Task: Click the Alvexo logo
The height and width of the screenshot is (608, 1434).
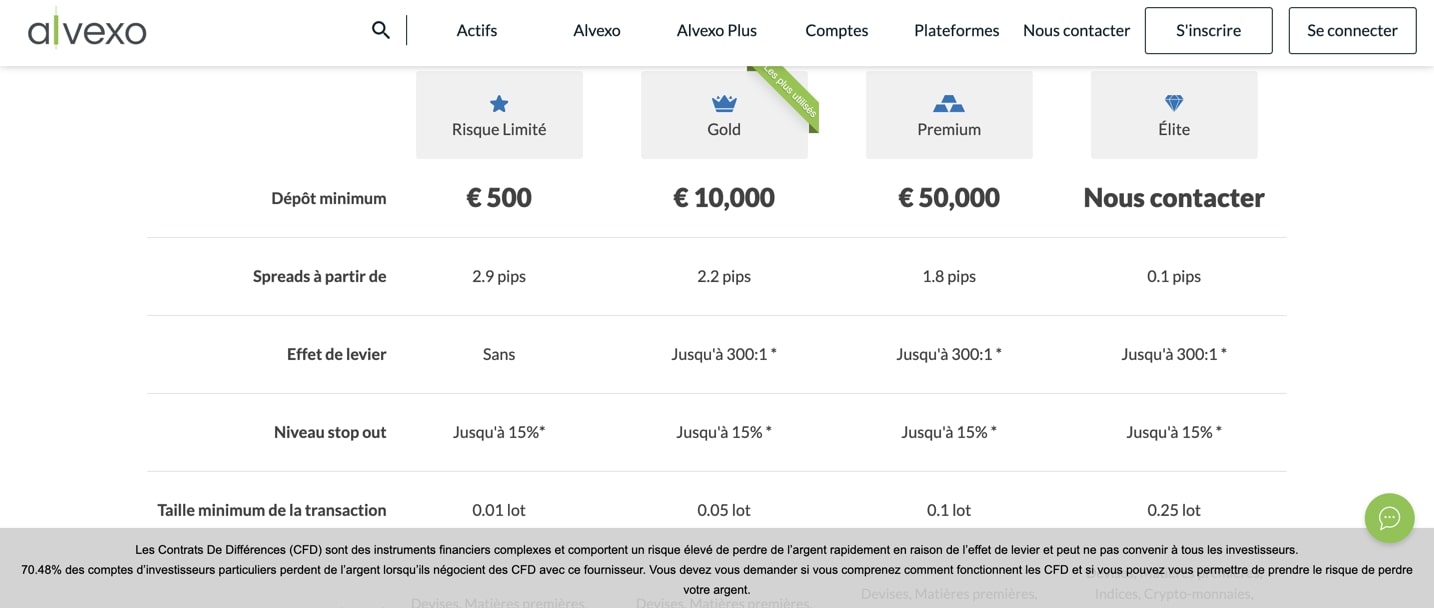Action: [x=86, y=29]
